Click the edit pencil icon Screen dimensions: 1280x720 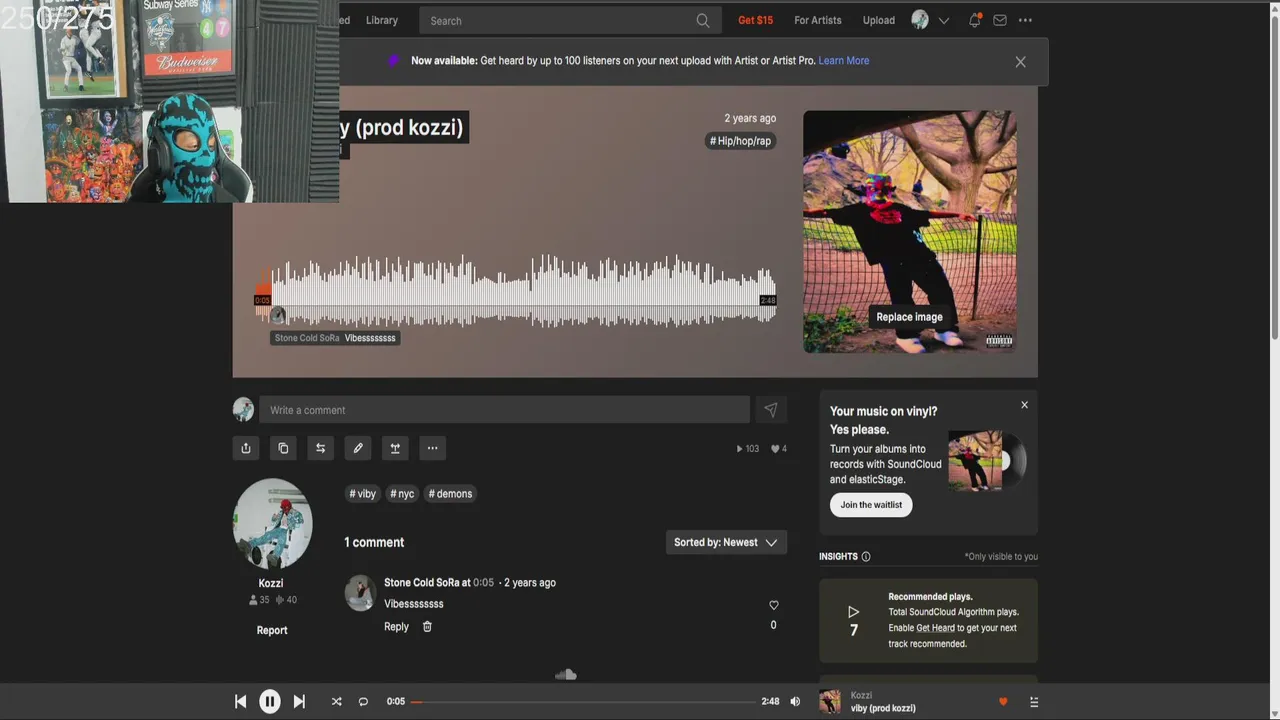[x=358, y=448]
